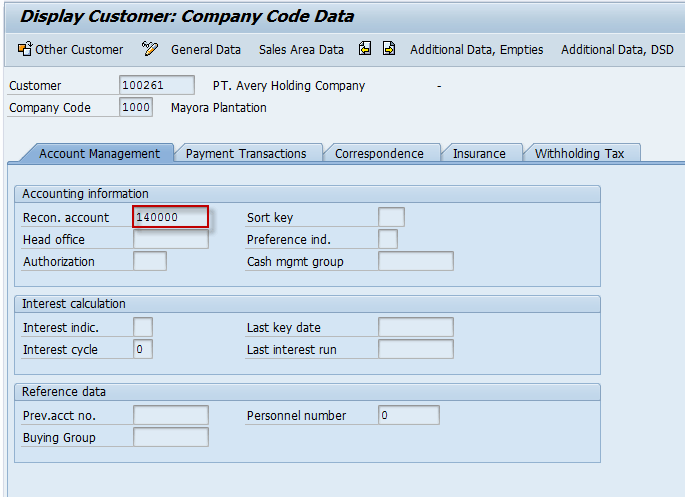Click the PT. Avery Holding Company text
This screenshot has width=685, height=497.
[x=289, y=86]
